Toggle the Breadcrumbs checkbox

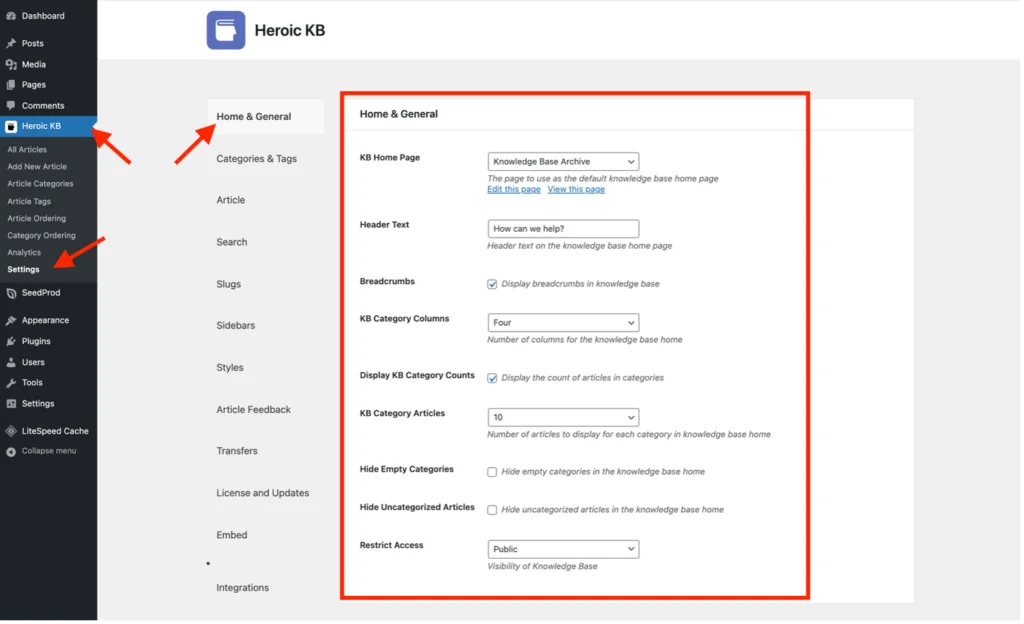[x=492, y=285]
